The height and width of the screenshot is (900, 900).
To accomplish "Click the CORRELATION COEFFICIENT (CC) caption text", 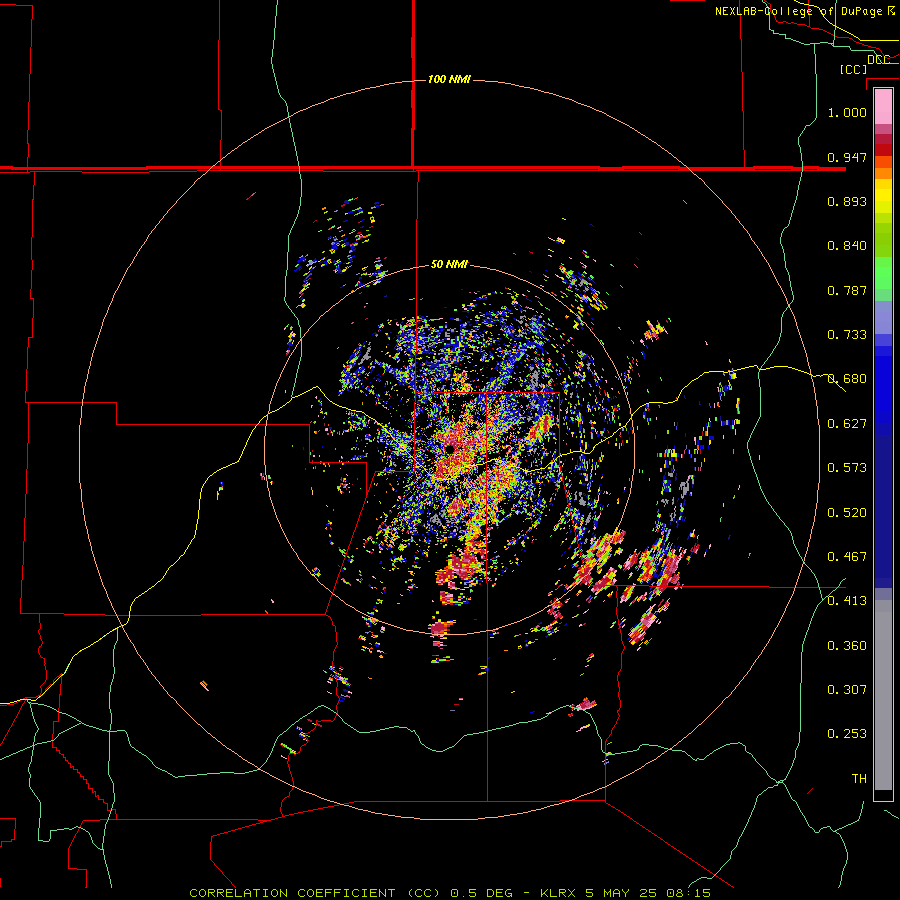I will point(315,893).
